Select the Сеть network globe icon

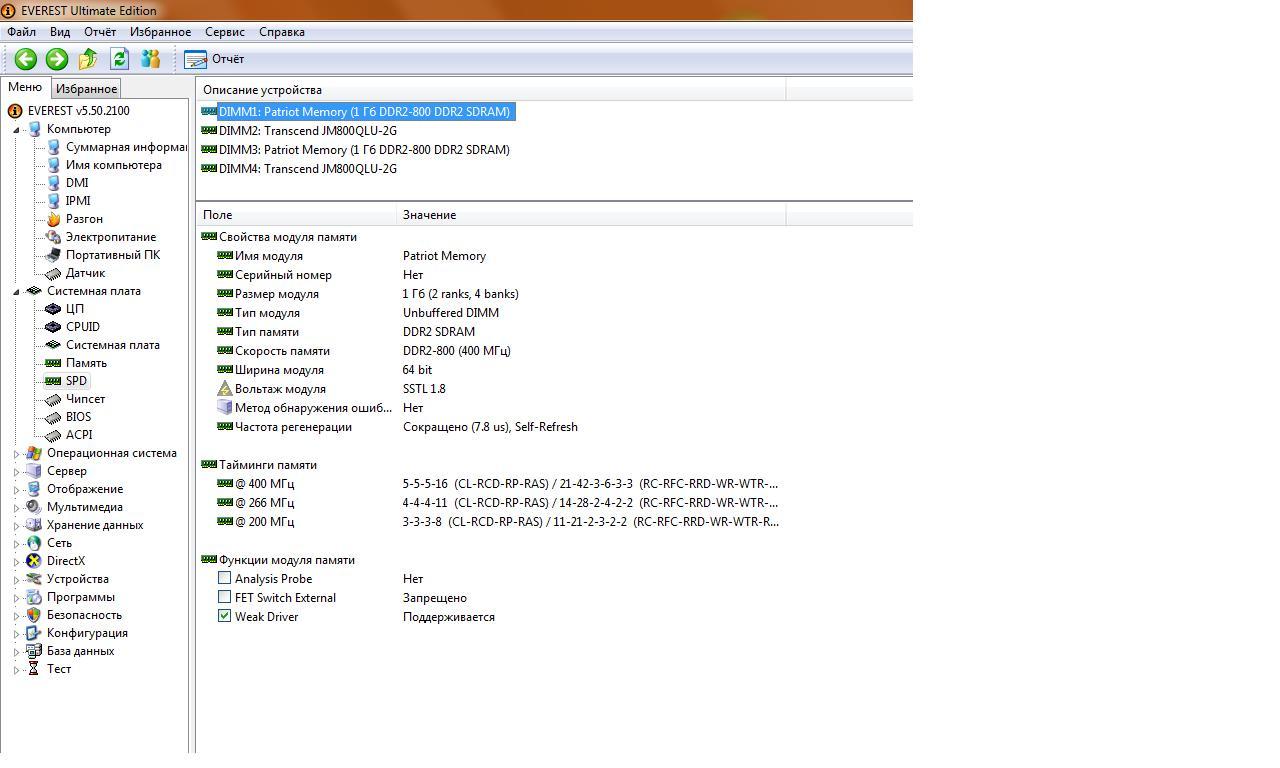tap(34, 543)
